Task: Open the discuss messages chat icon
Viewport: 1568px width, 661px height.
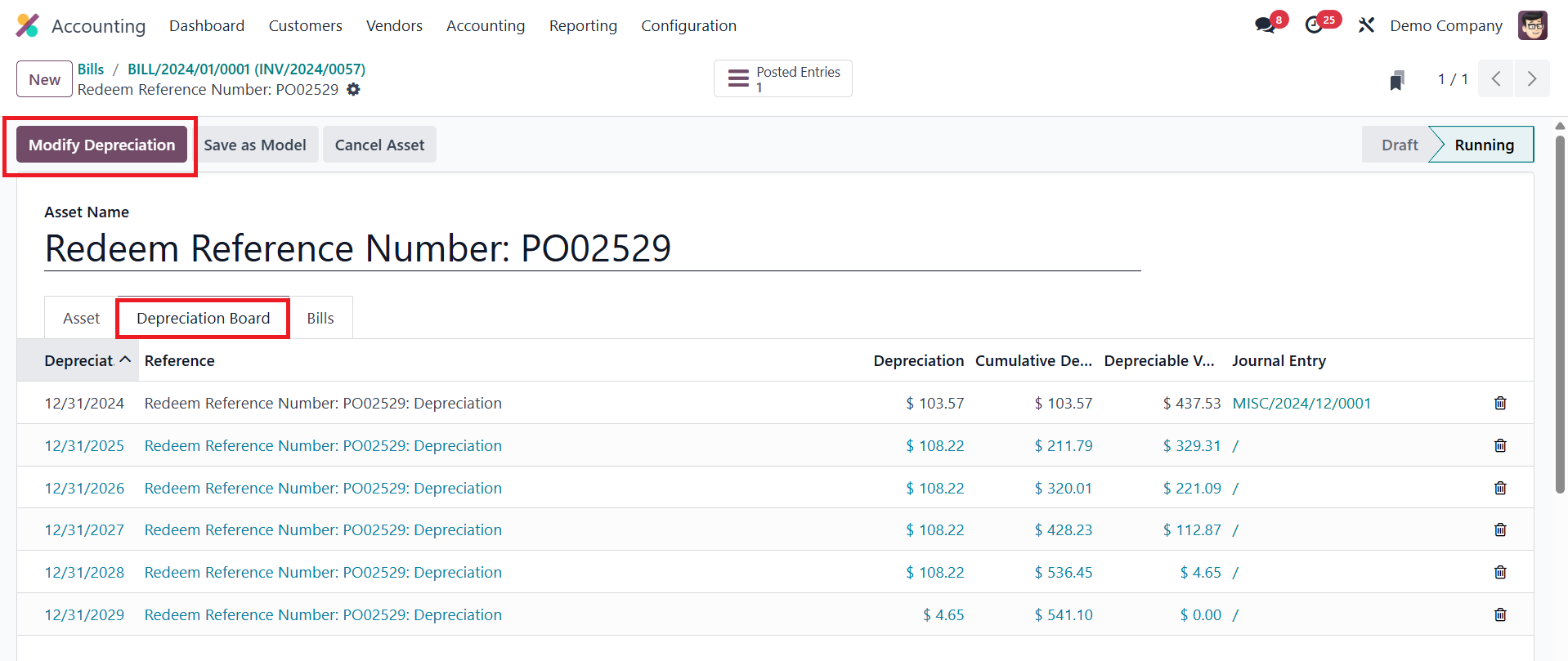Action: pos(1266,25)
